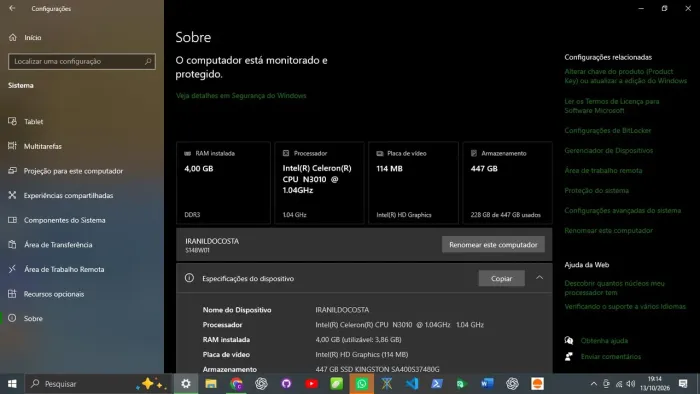Open Google Chrome from the taskbar
This screenshot has width=700, height=394.
point(236,384)
